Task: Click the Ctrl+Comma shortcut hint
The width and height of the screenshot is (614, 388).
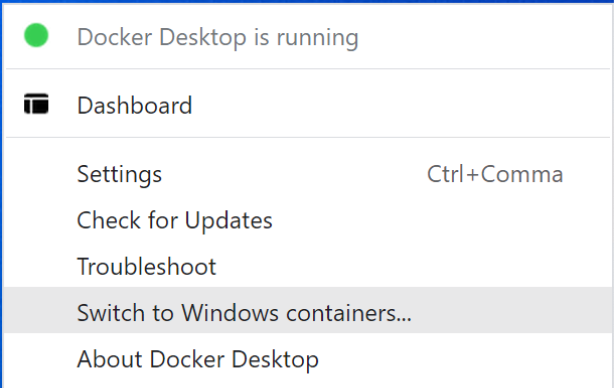Action: click(495, 174)
